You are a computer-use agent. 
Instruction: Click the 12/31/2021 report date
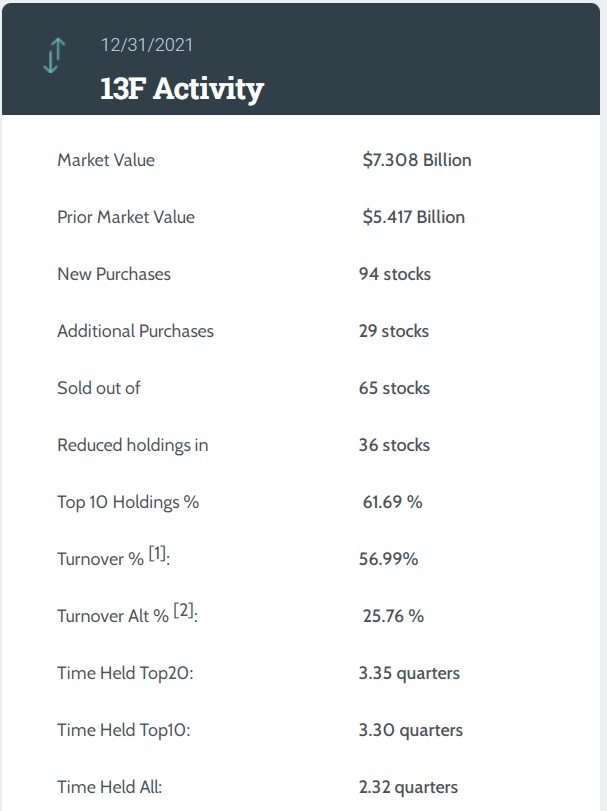[x=147, y=45]
